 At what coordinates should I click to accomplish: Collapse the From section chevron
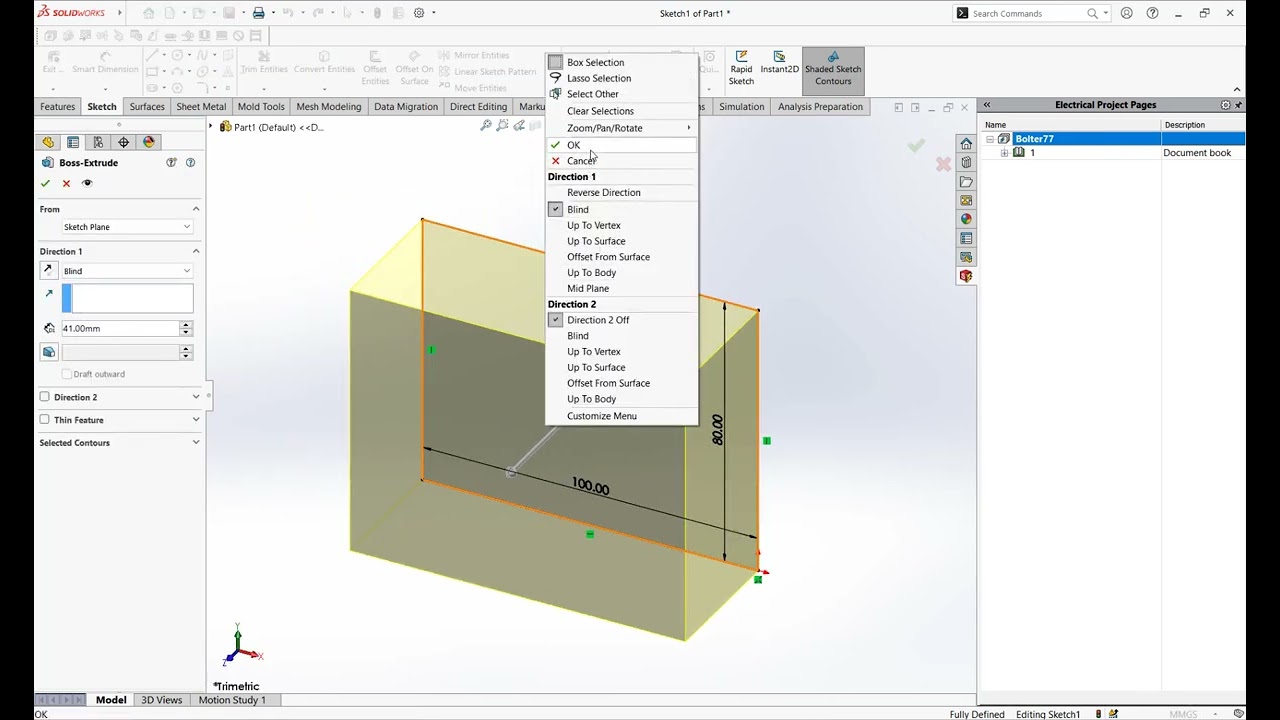click(x=196, y=209)
